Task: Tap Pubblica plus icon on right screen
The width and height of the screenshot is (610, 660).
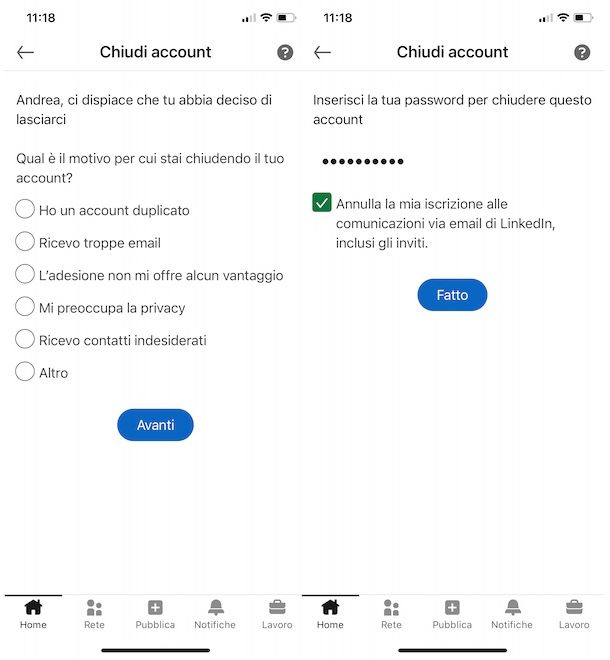Action: [x=452, y=608]
